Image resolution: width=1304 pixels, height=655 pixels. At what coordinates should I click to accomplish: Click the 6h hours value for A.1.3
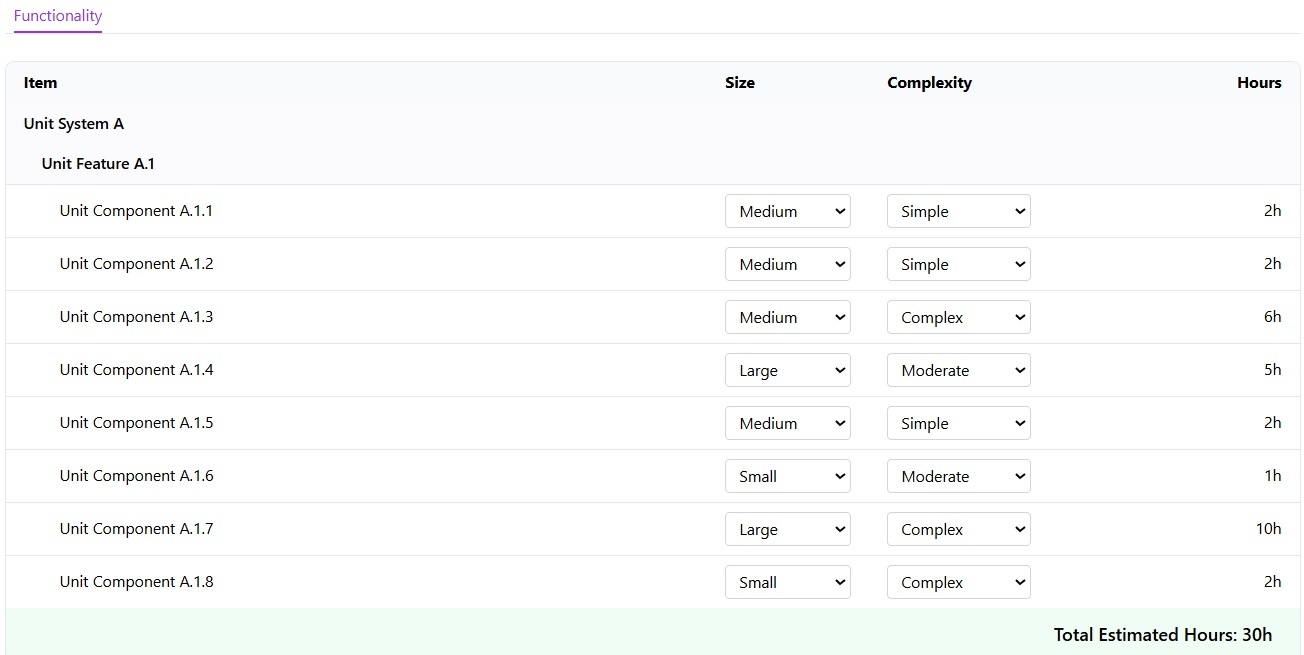tap(1272, 317)
